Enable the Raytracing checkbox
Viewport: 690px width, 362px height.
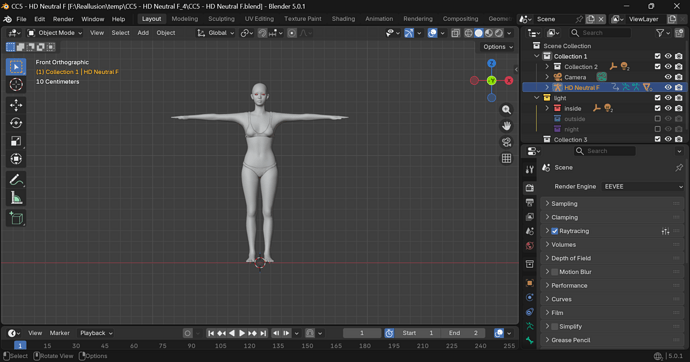click(554, 231)
